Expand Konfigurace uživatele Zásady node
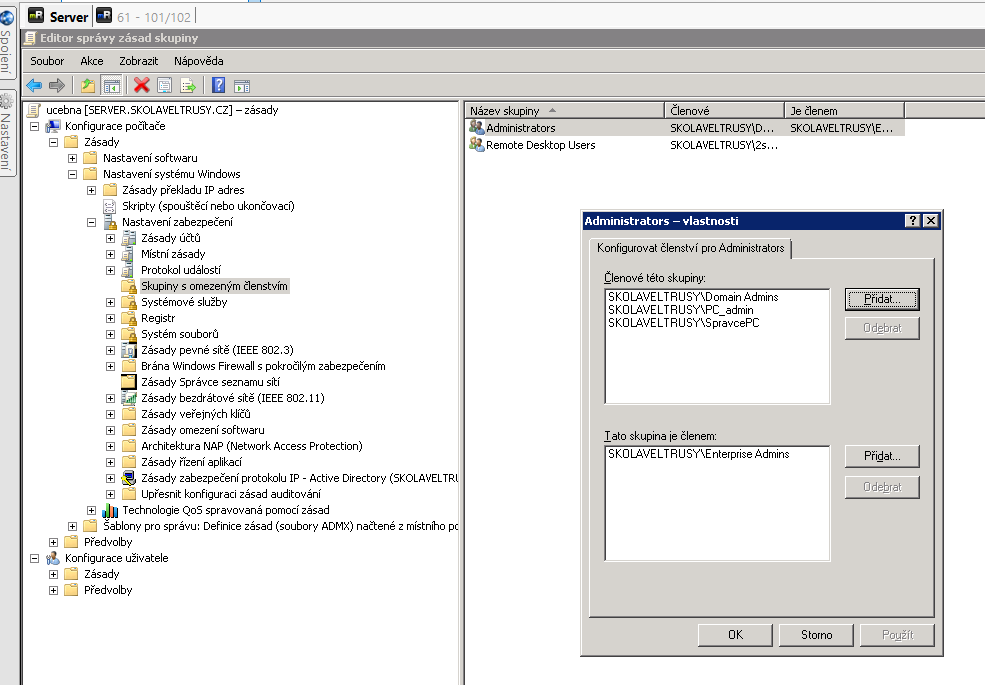985x685 pixels. 53,574
